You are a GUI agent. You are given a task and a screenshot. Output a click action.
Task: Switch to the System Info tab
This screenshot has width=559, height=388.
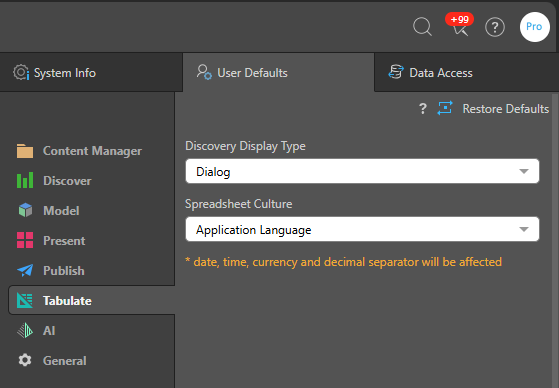pos(91,73)
